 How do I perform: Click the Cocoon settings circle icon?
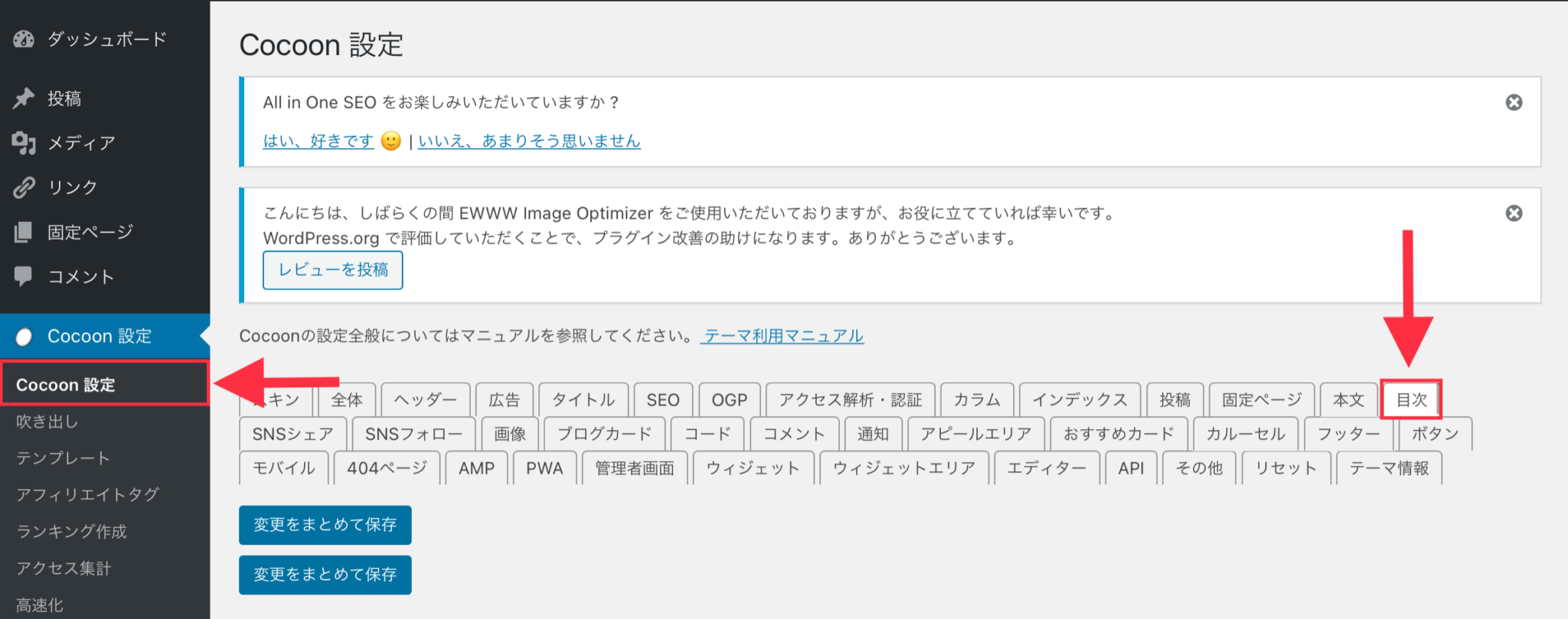pyautogui.click(x=24, y=337)
